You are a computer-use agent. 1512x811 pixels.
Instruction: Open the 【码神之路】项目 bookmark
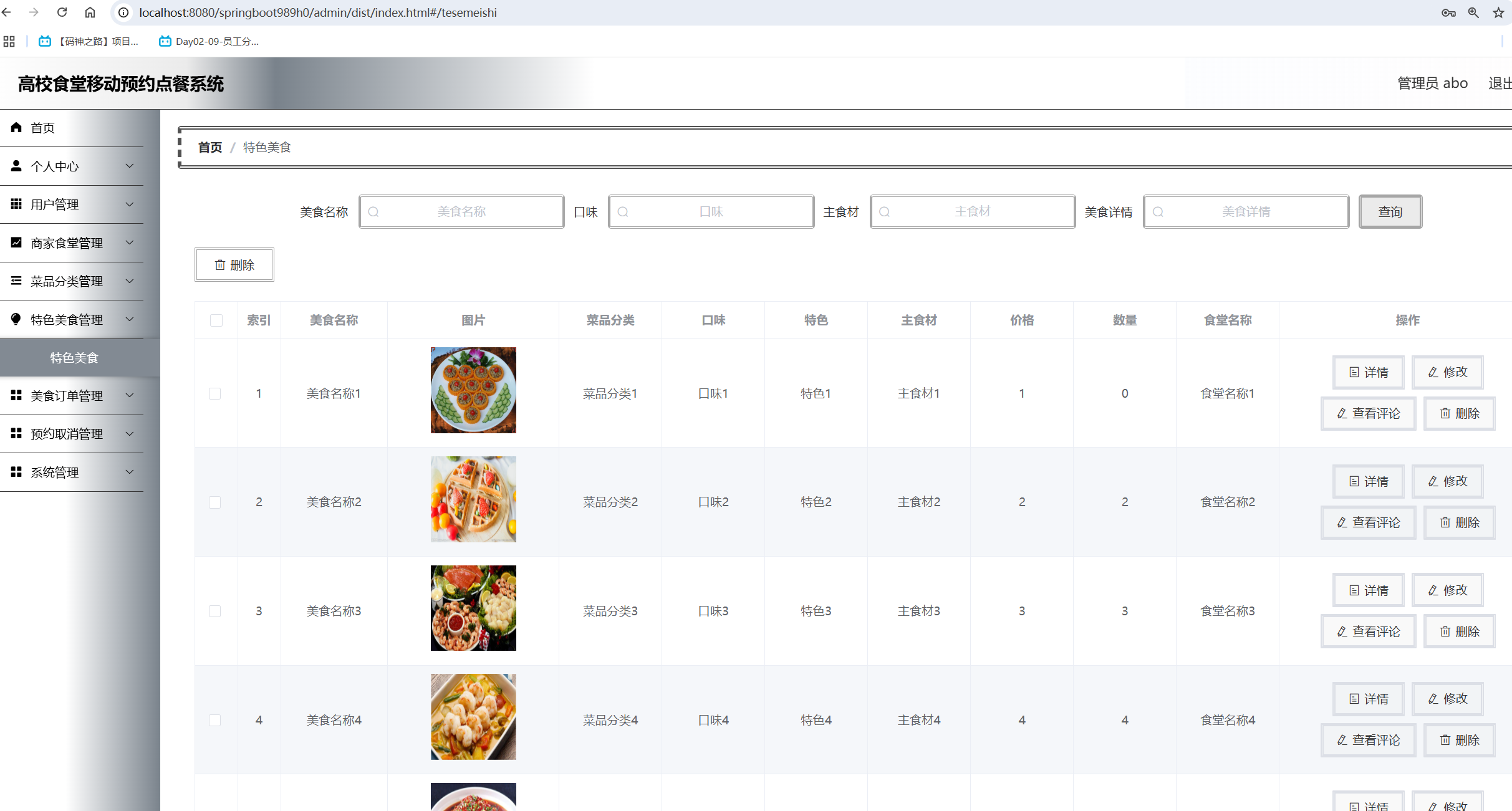(89, 41)
